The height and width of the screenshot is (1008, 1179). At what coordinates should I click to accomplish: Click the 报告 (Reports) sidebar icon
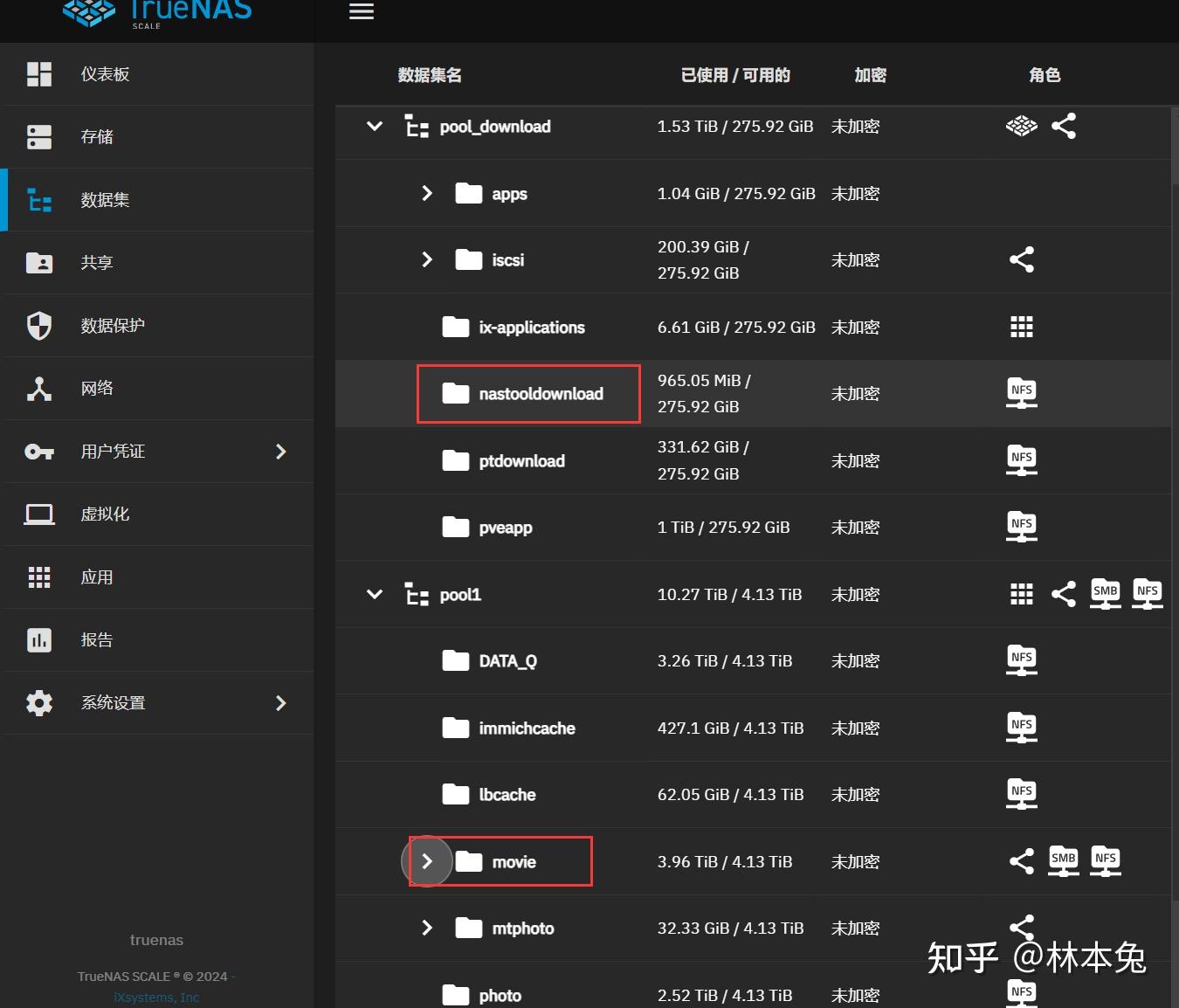[38, 639]
